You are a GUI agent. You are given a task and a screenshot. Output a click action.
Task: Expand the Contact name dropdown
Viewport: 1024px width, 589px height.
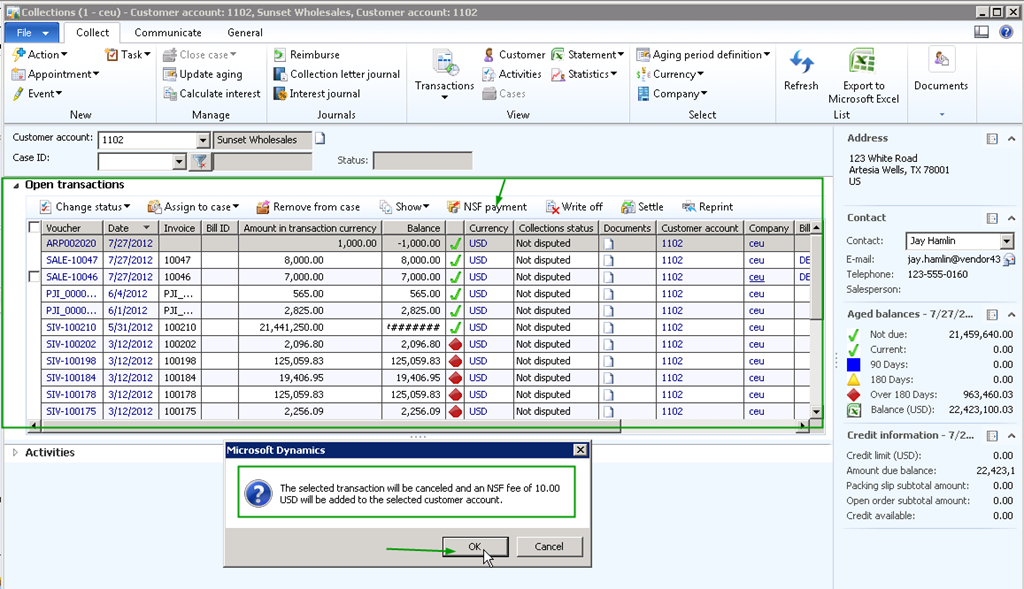pyautogui.click(x=1006, y=241)
